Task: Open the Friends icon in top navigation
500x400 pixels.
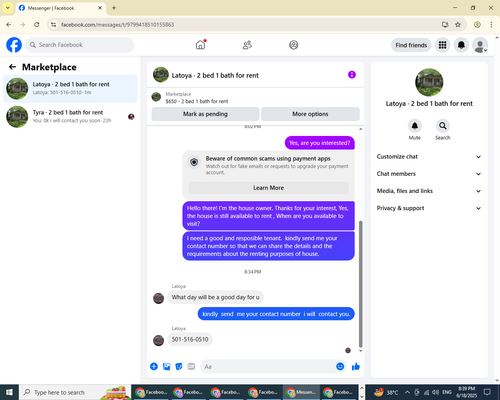Action: tap(247, 45)
